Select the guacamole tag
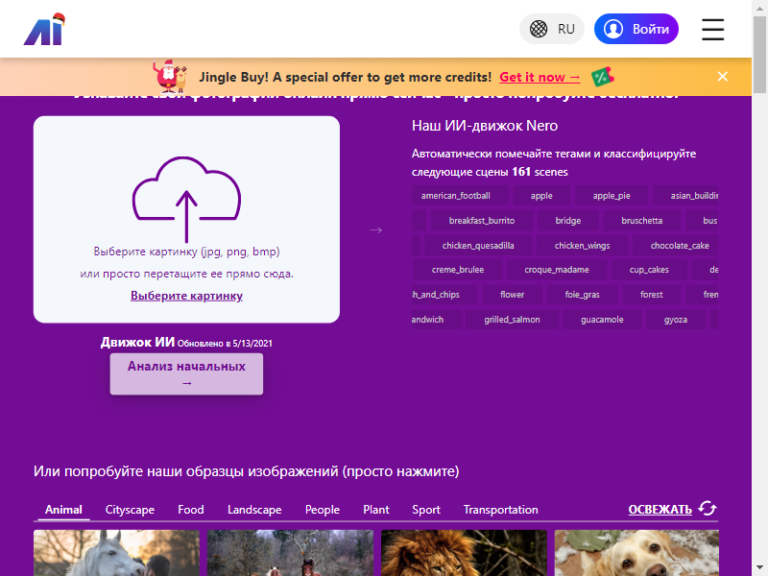The width and height of the screenshot is (768, 576). 602,319
